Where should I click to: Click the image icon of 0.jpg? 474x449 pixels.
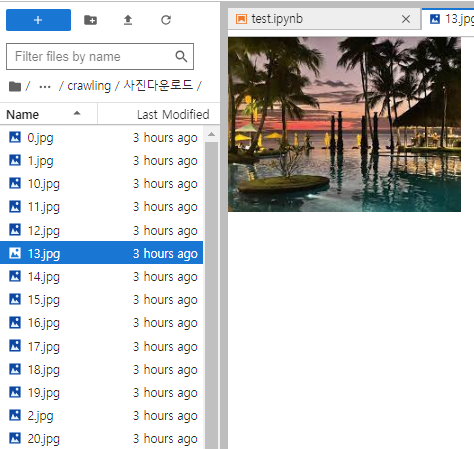(15, 137)
